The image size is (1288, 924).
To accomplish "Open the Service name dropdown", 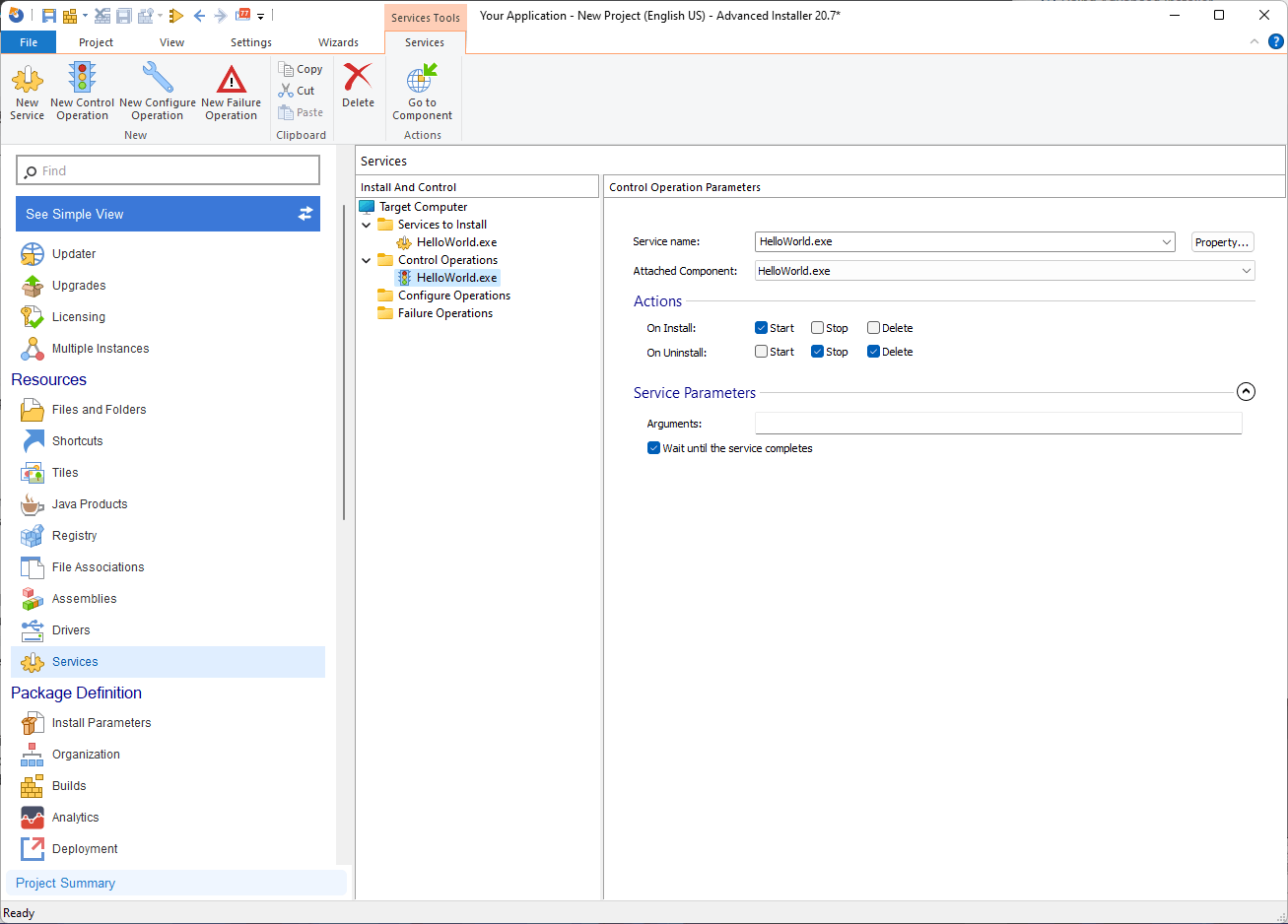I will coord(1167,241).
